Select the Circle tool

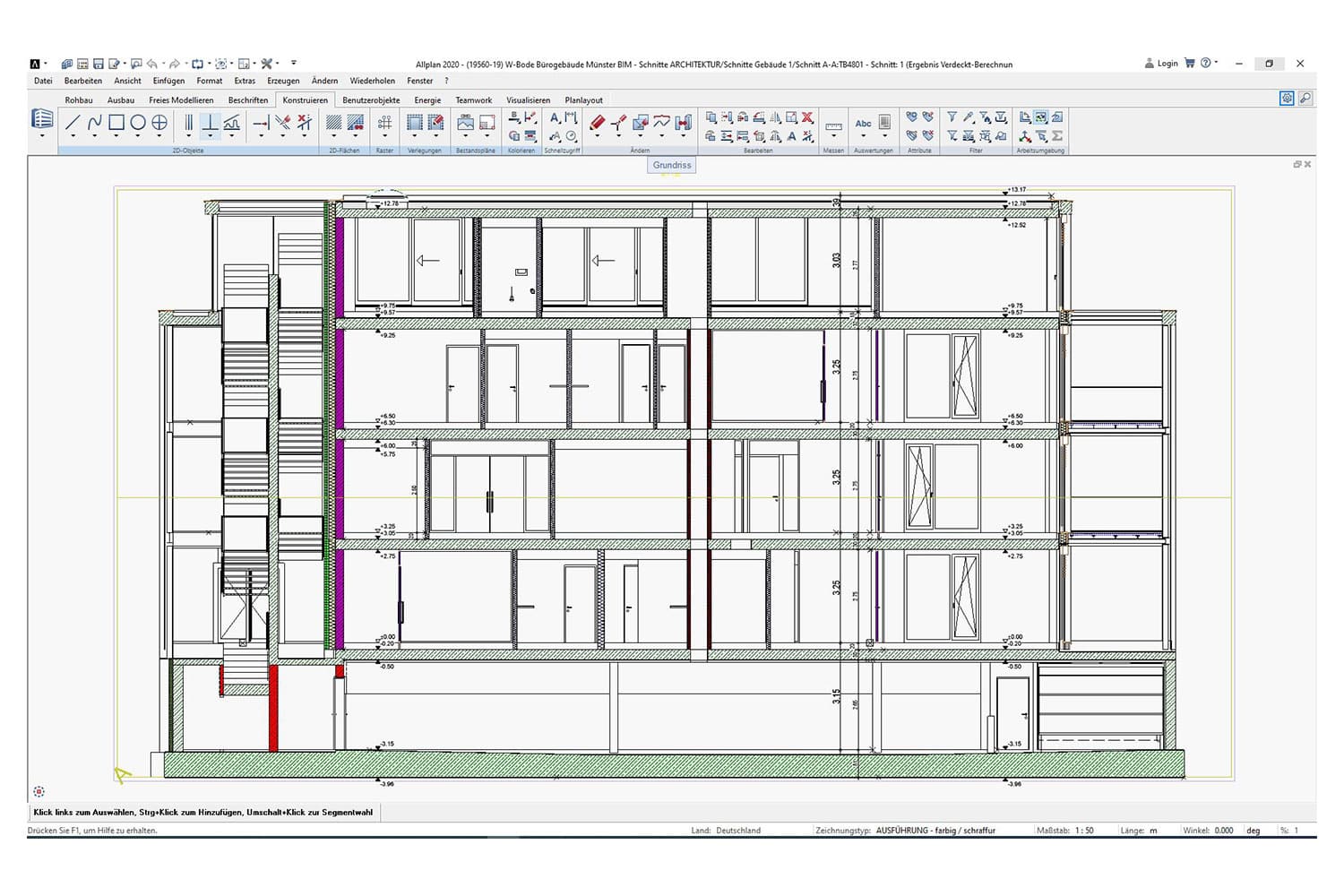[138, 123]
